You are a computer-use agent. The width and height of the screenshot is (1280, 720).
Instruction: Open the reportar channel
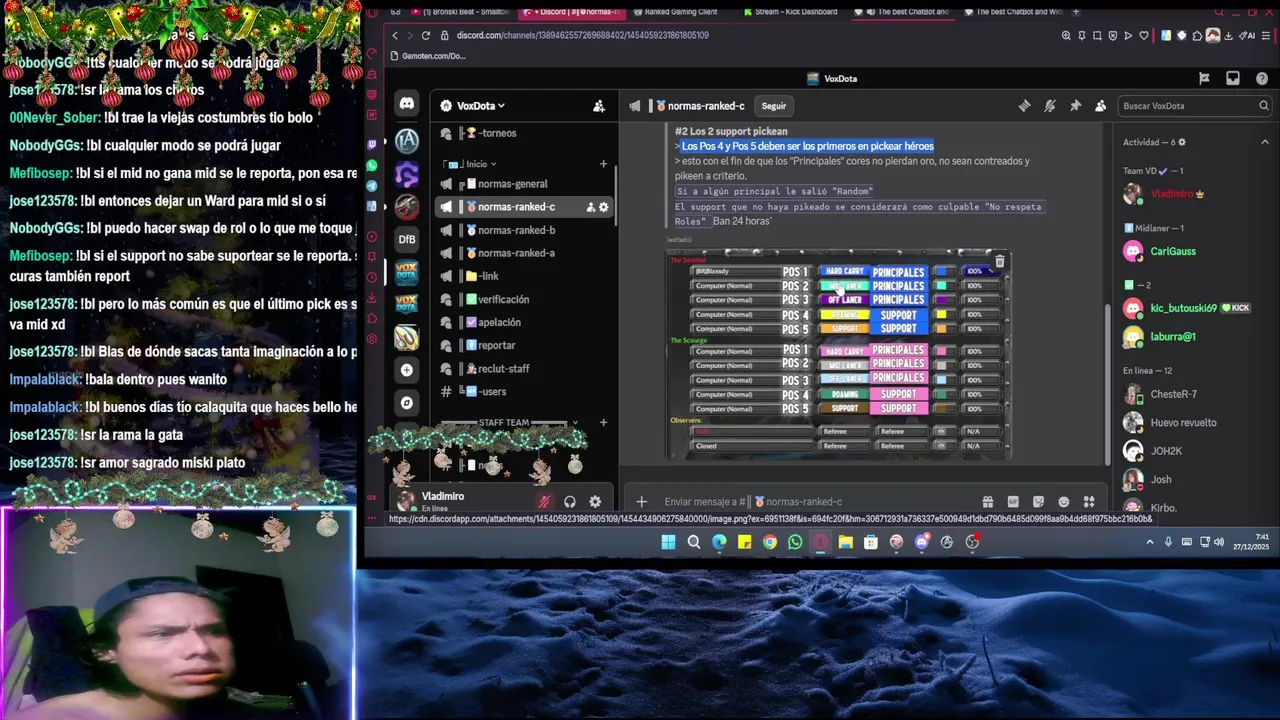pyautogui.click(x=526, y=345)
